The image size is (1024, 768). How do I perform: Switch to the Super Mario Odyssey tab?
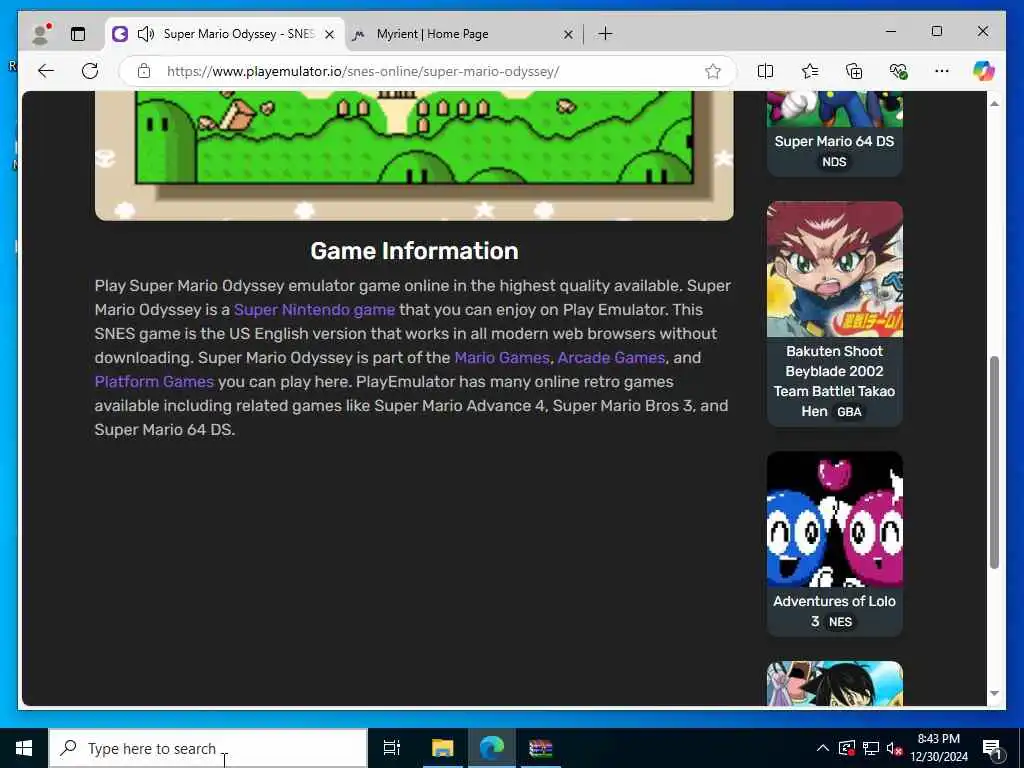pyautogui.click(x=225, y=34)
